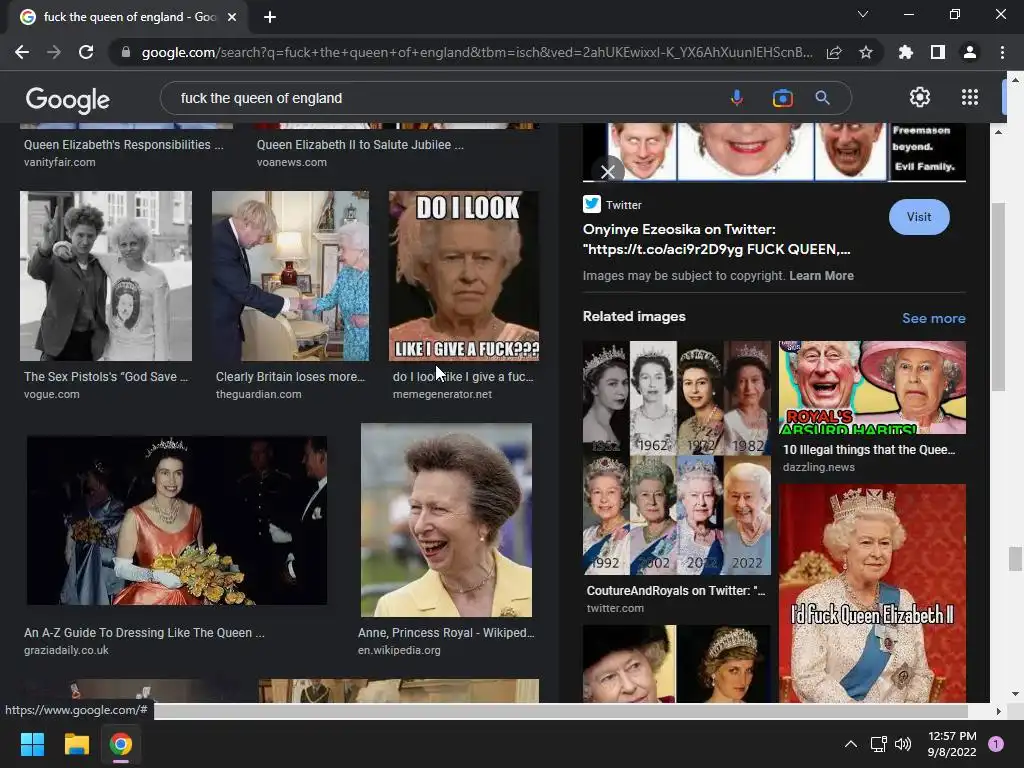Click the volume speaker tray icon
1024x768 pixels.
pos(903,744)
